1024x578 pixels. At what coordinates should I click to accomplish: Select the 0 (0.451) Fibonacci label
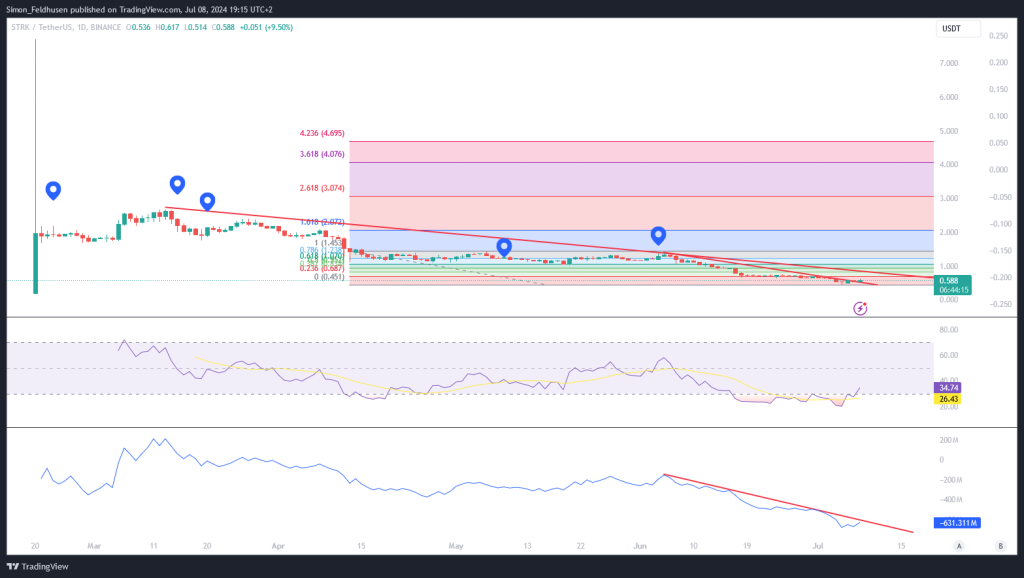[x=329, y=277]
